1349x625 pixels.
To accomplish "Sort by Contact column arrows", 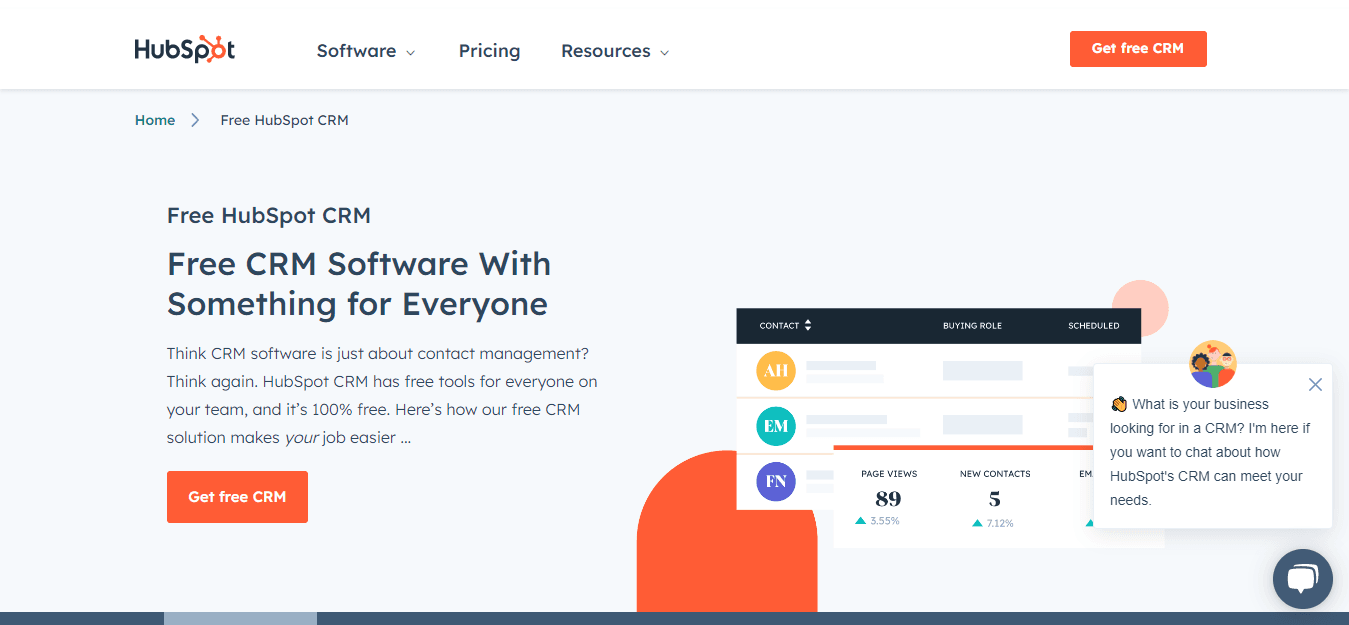I will tap(808, 325).
